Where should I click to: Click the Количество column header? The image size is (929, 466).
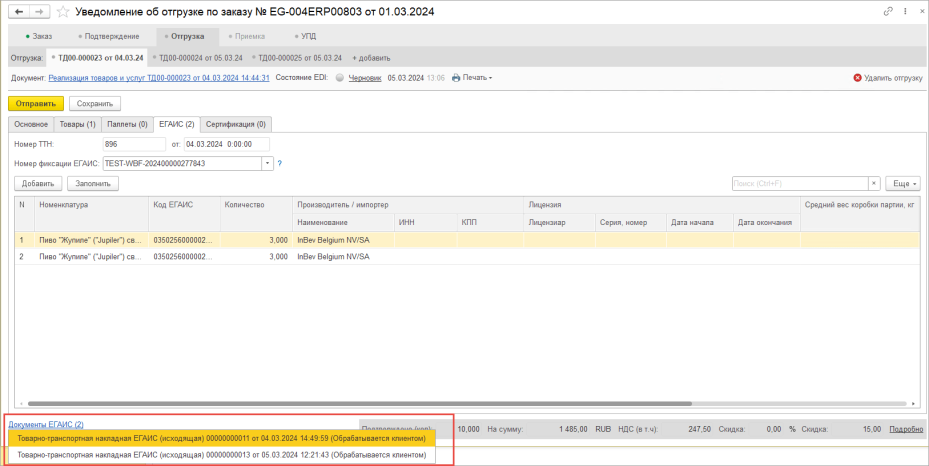(257, 213)
